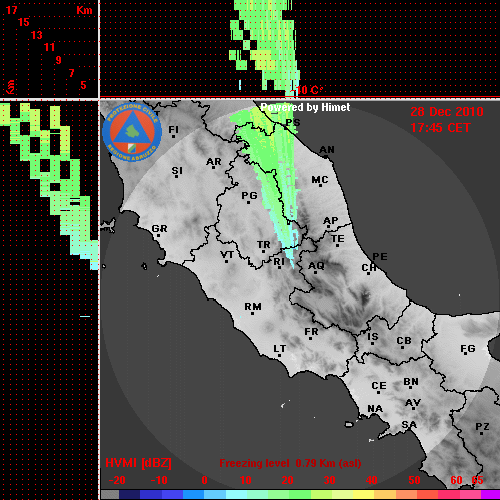Click the 7 km altitude axis label
500x500 pixels.
tap(71, 73)
